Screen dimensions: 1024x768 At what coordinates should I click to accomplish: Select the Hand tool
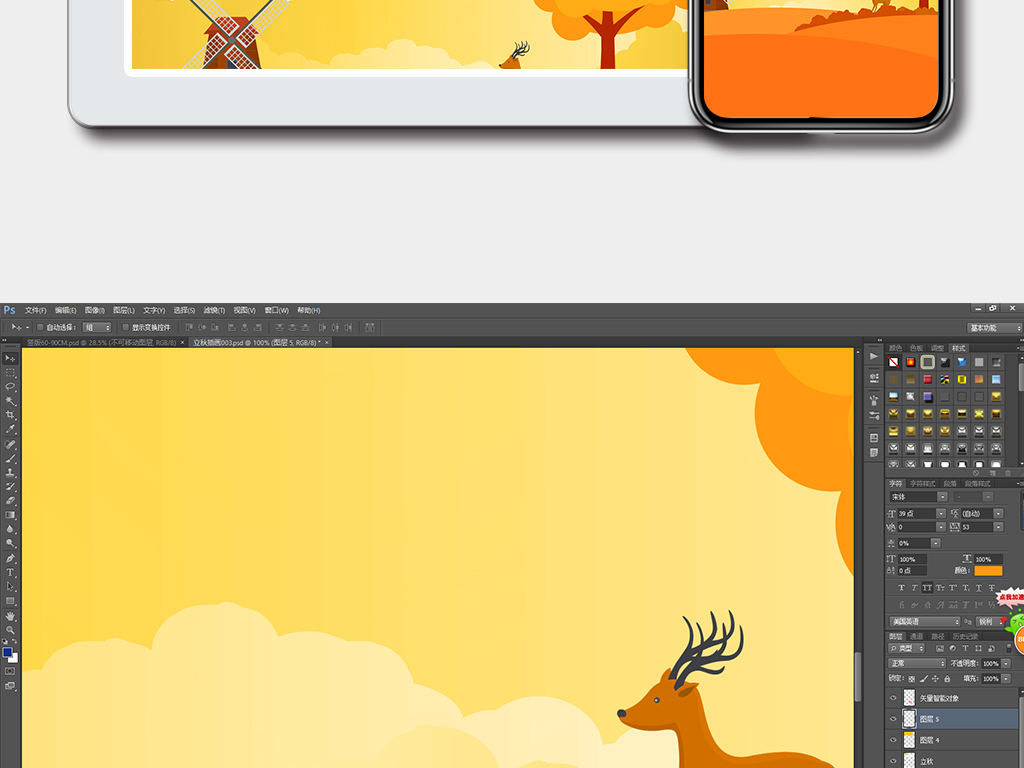coord(10,616)
